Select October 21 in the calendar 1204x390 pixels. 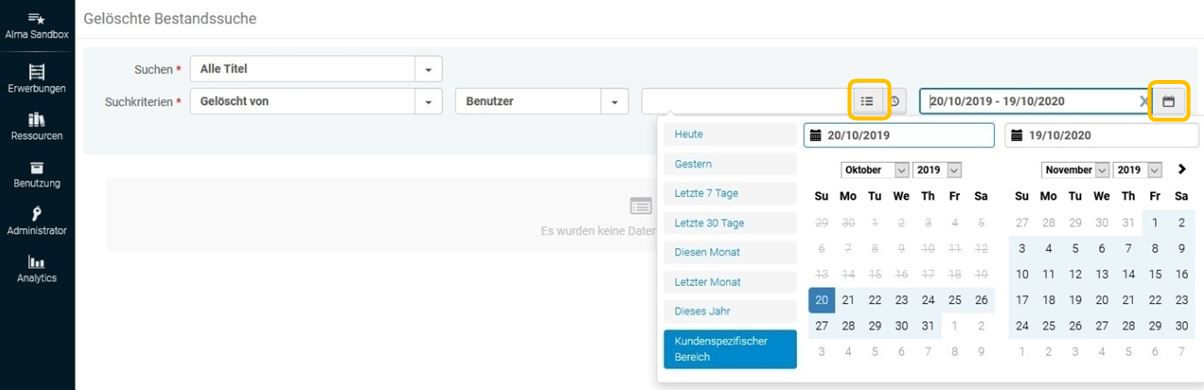(x=848, y=300)
